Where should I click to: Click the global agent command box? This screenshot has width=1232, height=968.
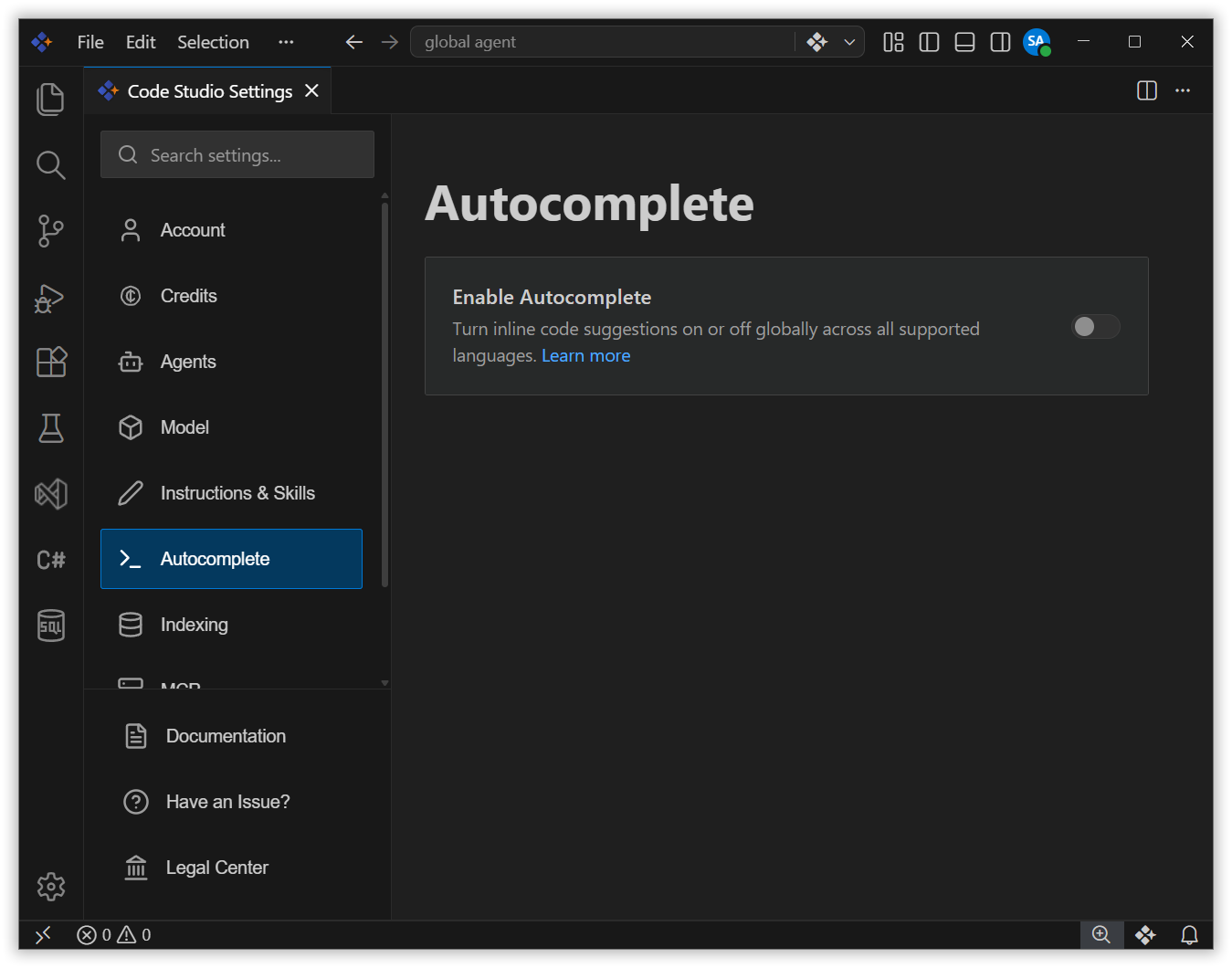pos(603,42)
